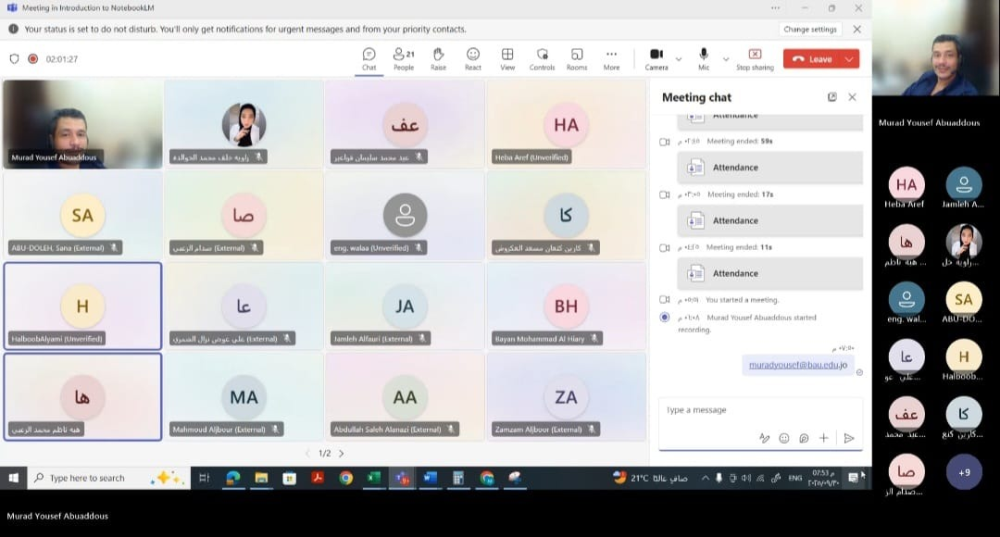Expand the Camera options dropdown arrow
Viewport: 1000px width, 537px height.
pyautogui.click(x=679, y=59)
